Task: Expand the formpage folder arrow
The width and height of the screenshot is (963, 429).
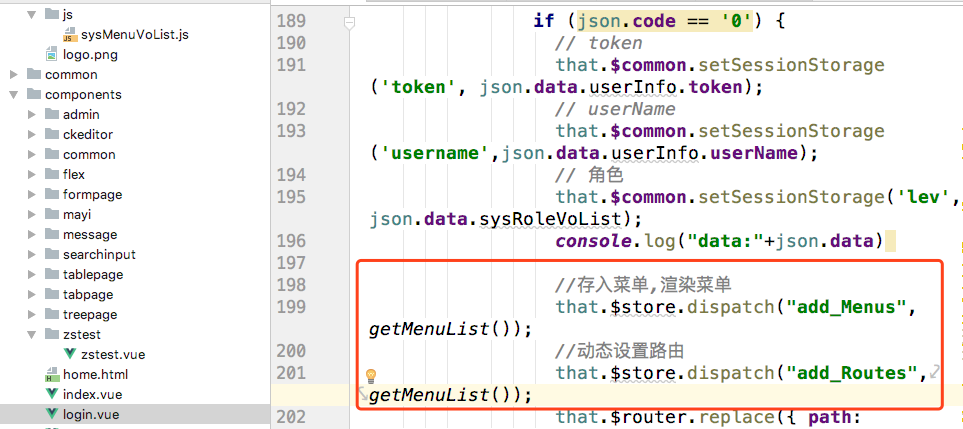Action: pos(32,195)
